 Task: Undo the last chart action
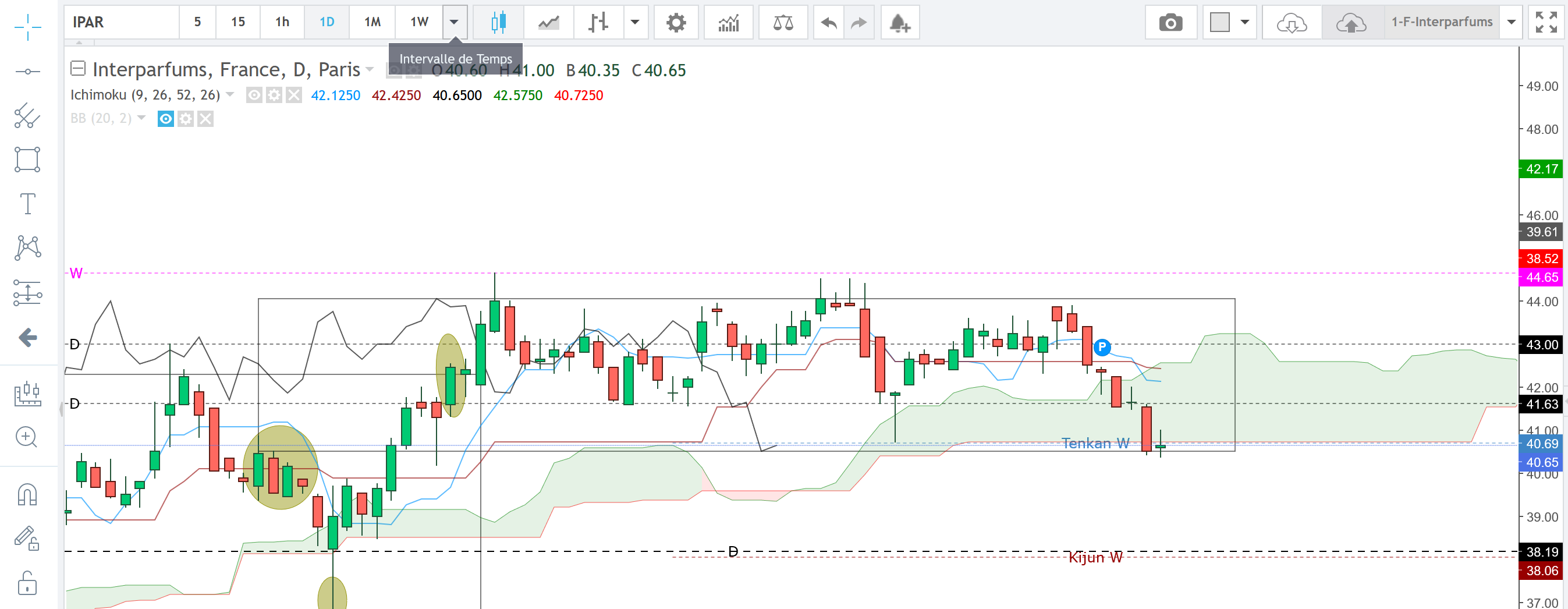[x=828, y=23]
